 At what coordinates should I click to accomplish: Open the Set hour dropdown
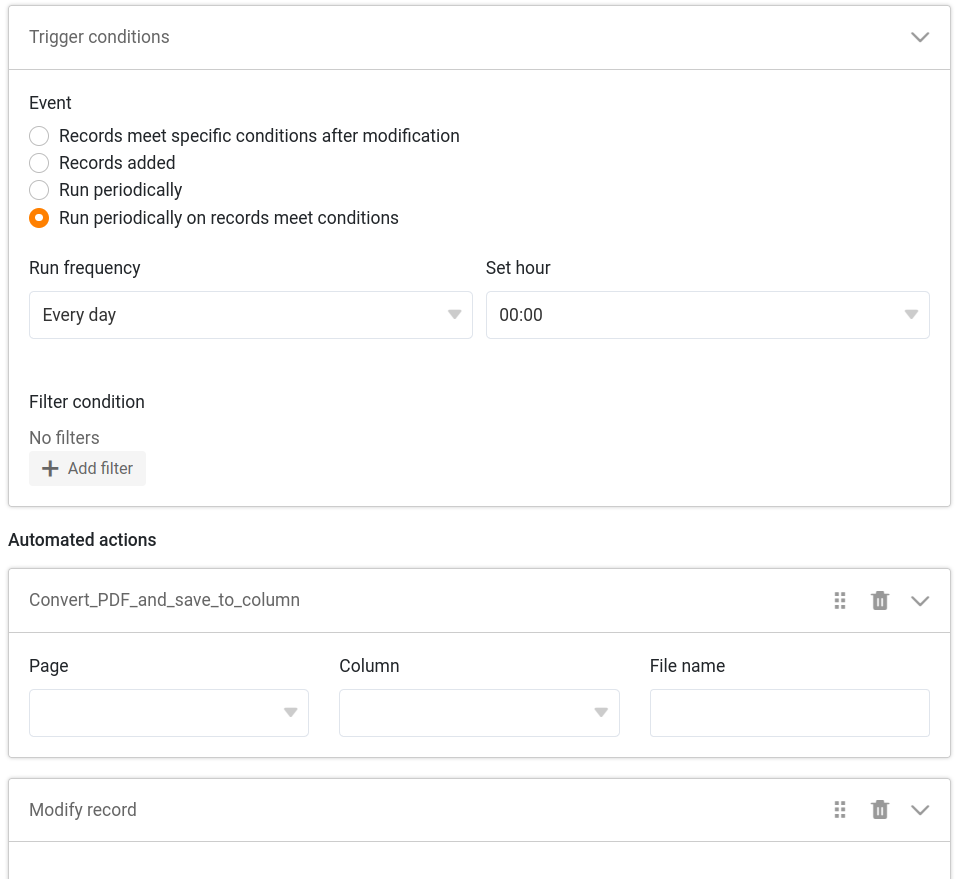coord(707,315)
